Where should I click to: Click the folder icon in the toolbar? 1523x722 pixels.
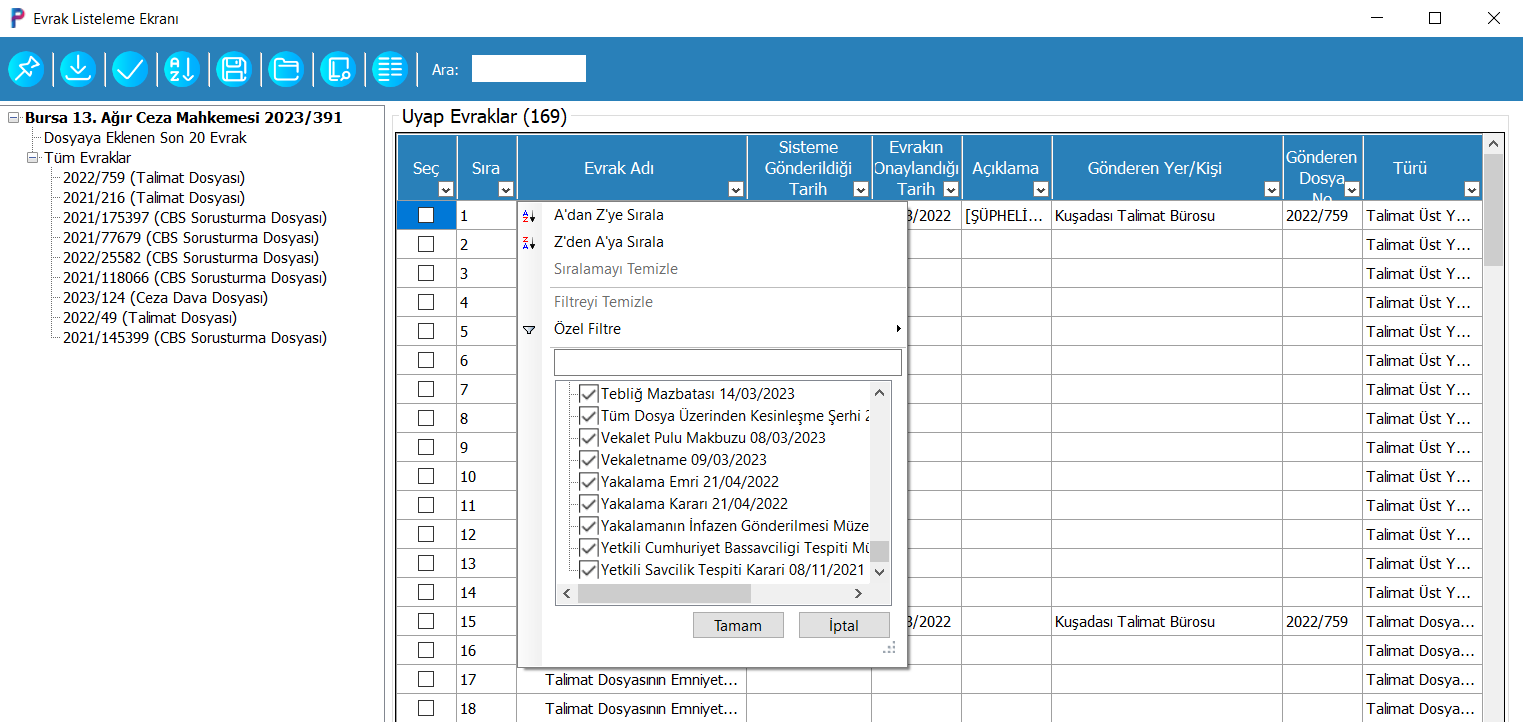285,69
